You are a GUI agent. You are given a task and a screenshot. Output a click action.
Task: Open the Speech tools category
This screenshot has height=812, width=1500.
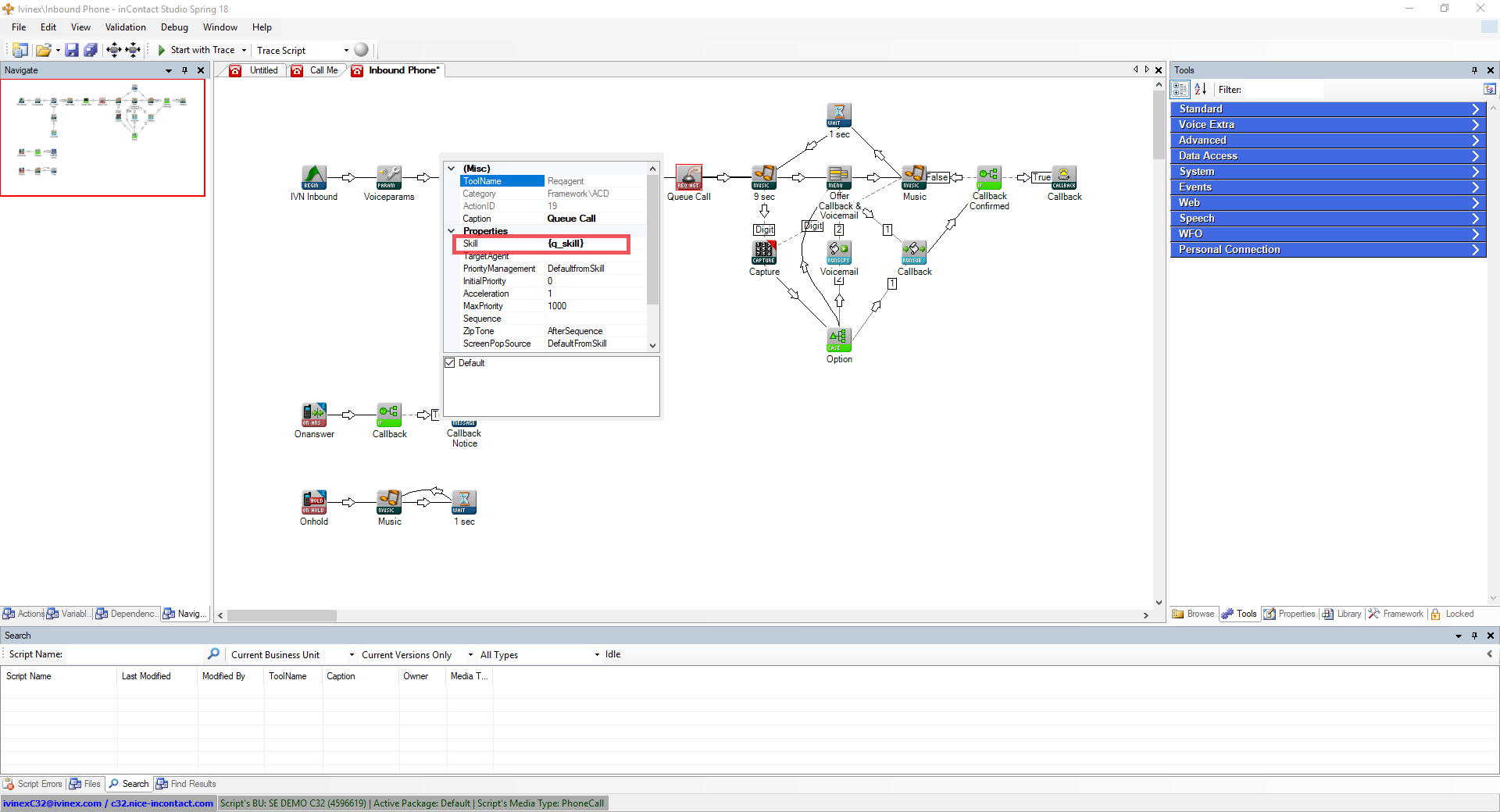[1327, 219]
